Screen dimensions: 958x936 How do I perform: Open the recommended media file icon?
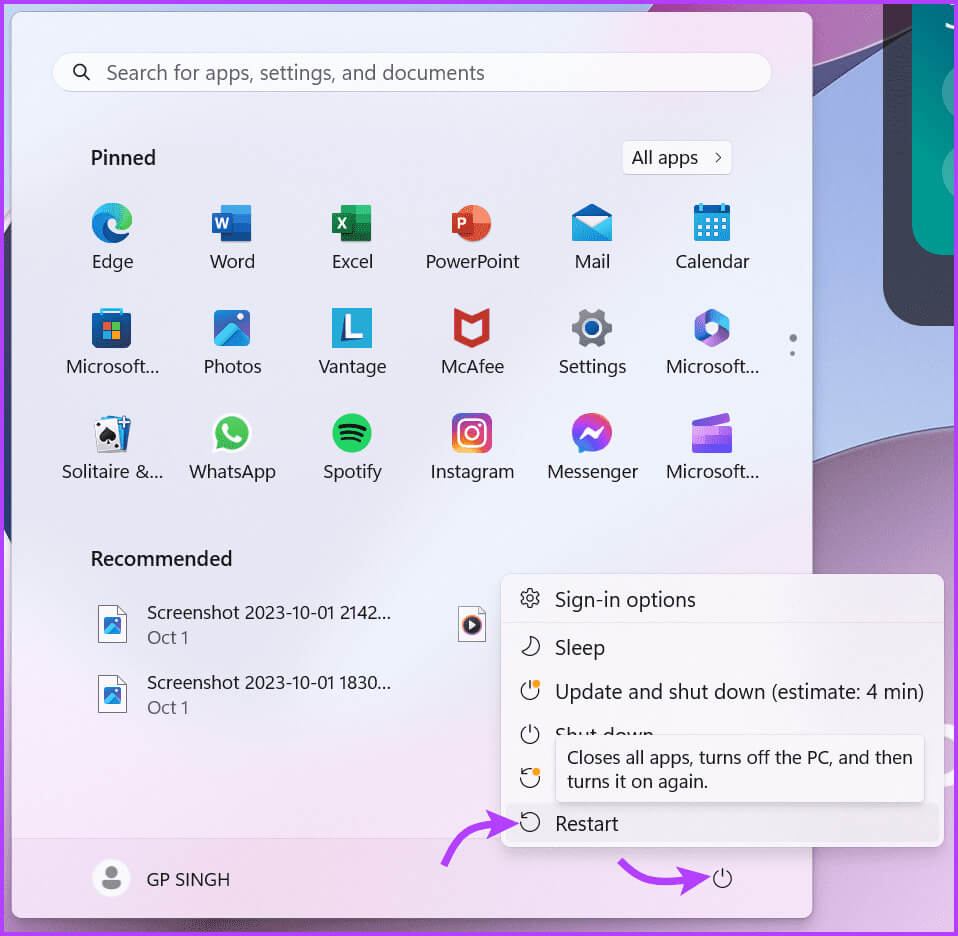[472, 624]
